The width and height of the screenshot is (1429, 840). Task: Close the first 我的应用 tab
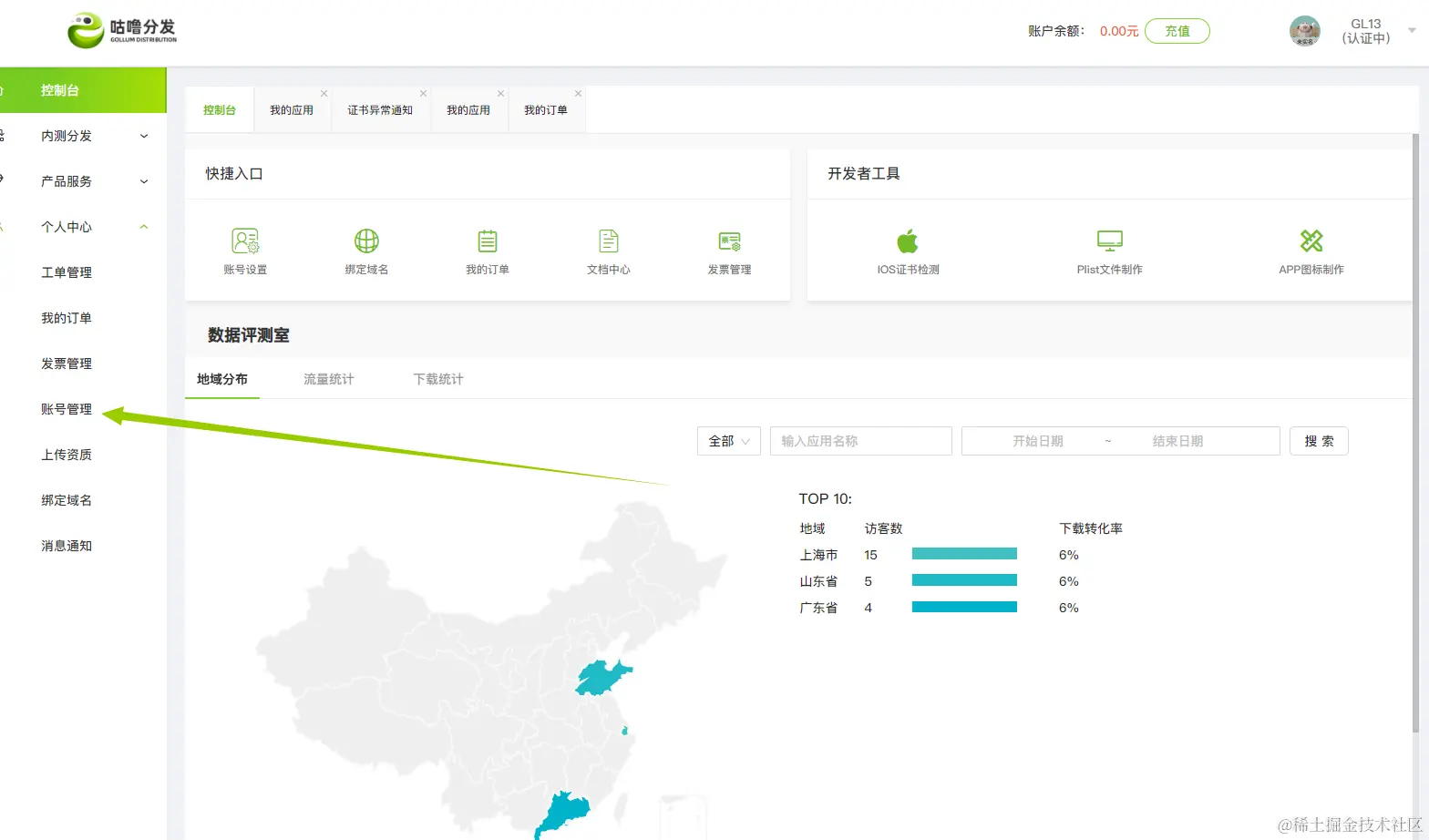coord(324,94)
